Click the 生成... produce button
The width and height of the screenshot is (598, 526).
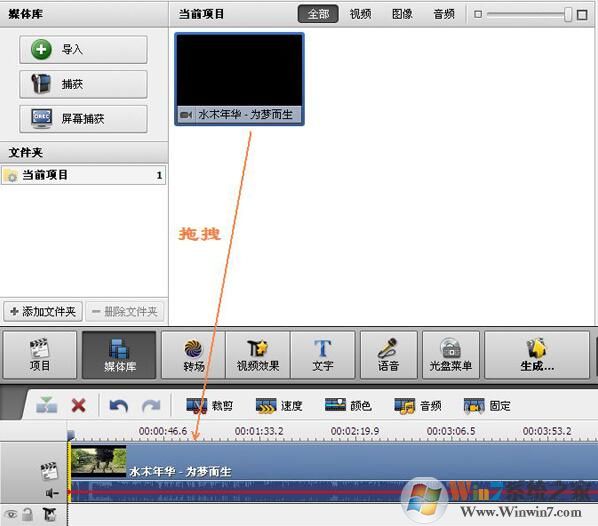(x=537, y=355)
